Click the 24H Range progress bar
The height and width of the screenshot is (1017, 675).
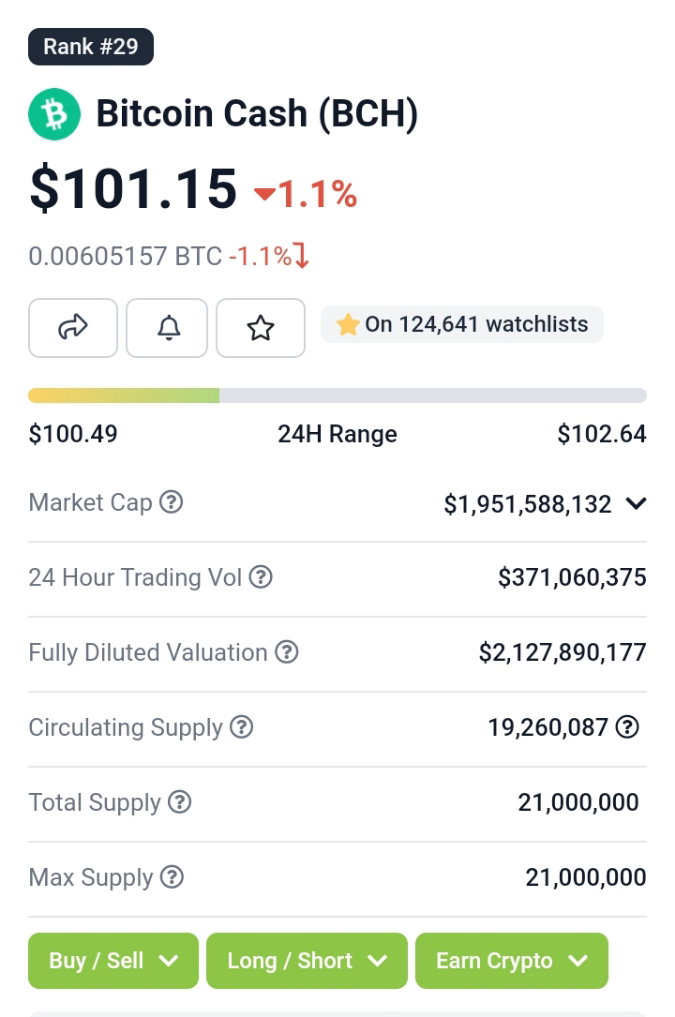(337, 396)
